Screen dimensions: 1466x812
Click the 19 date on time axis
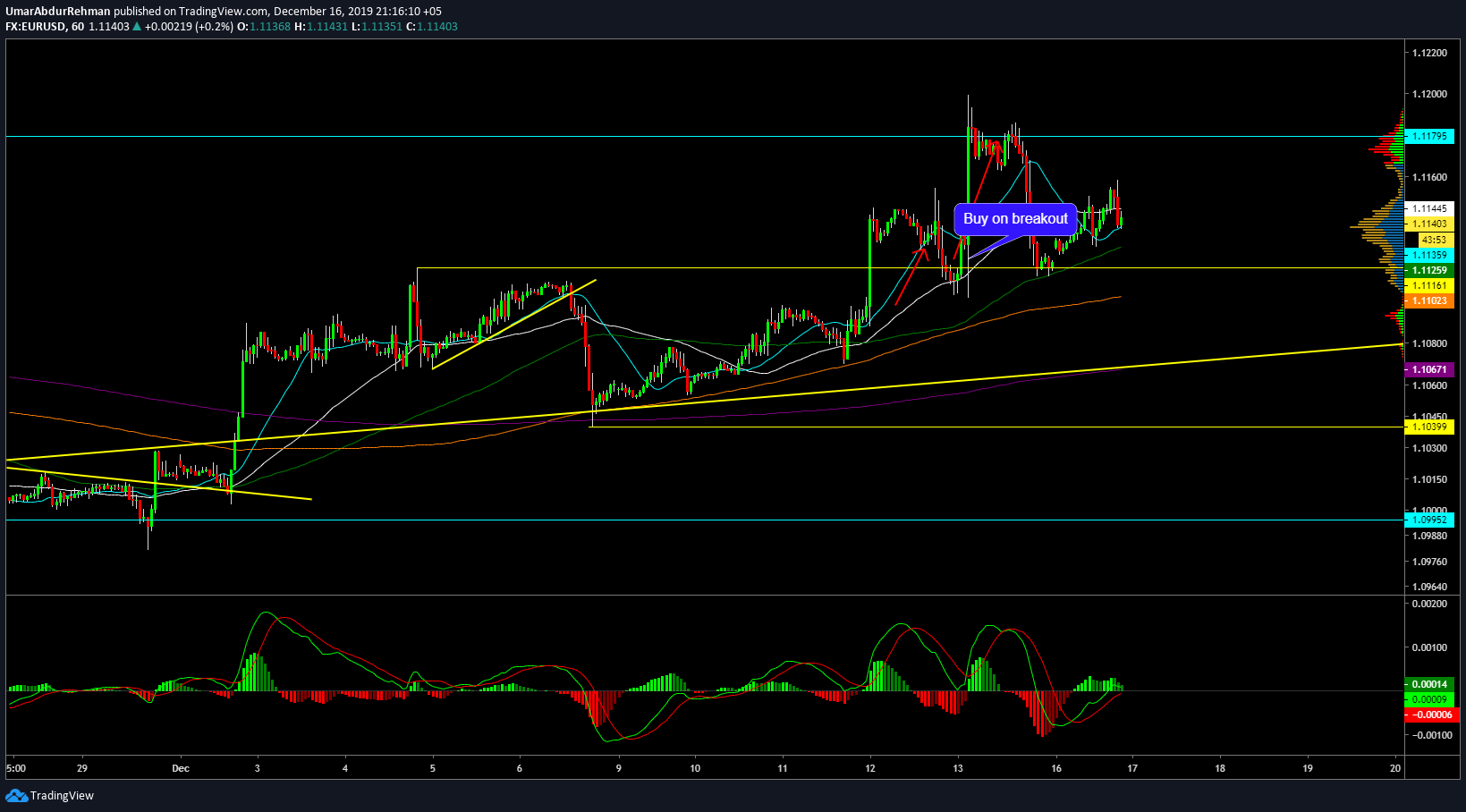(x=1308, y=768)
